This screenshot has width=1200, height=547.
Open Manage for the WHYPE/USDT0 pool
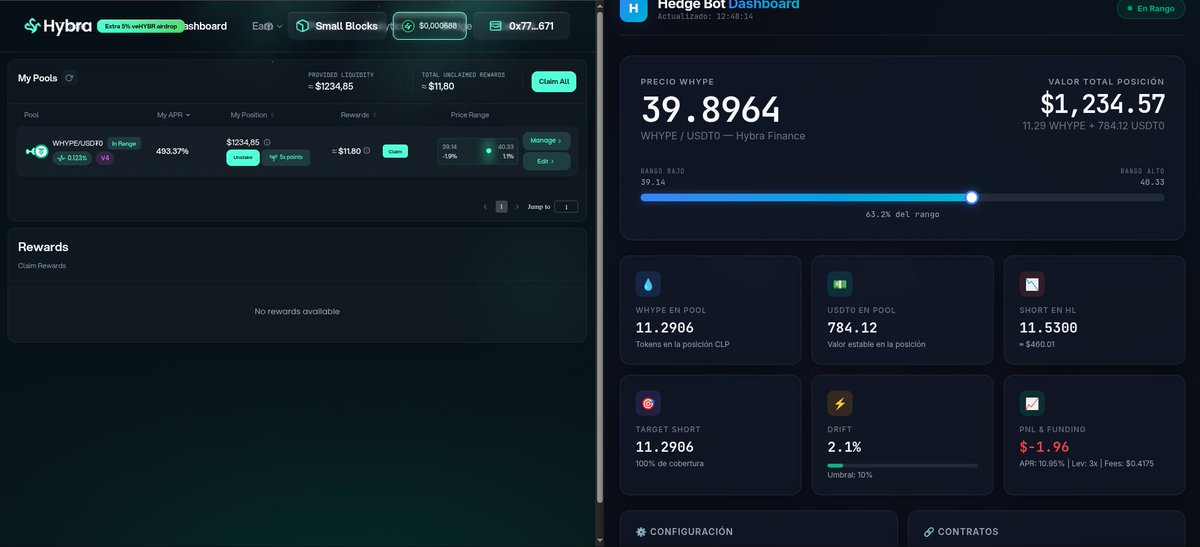point(547,141)
